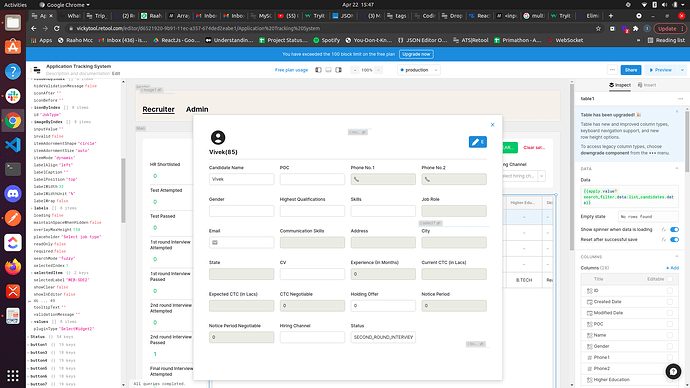Viewport: 690px width, 388px height.
Task: Expand the selectedItem tree node
Action: [x=32, y=273]
